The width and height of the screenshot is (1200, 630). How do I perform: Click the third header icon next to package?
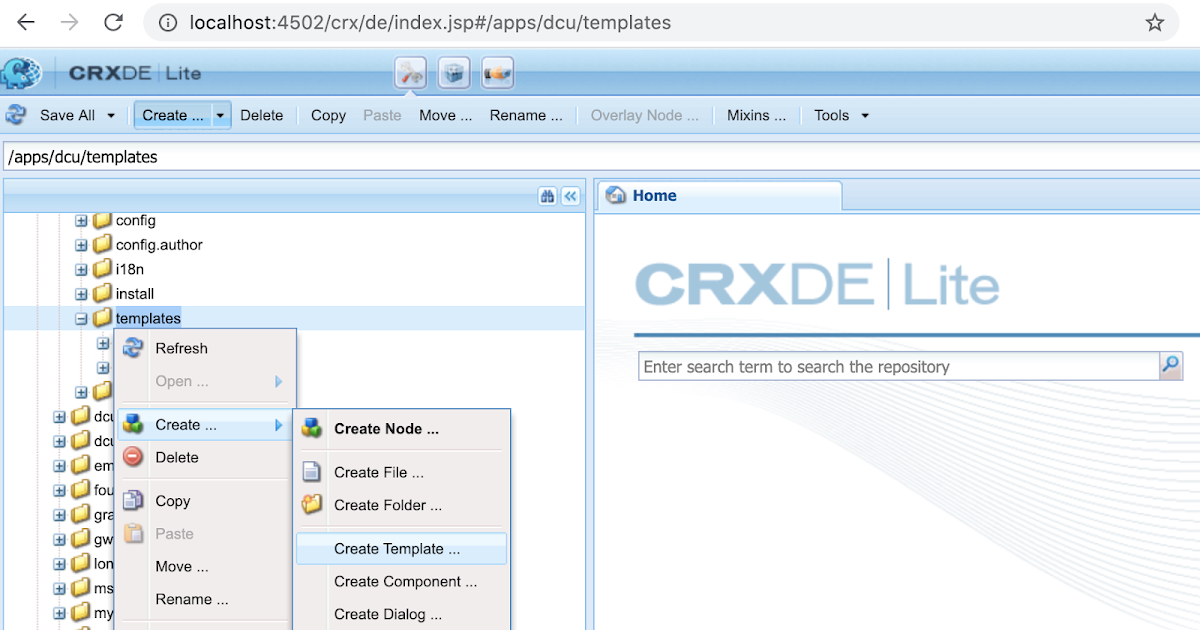click(x=498, y=73)
